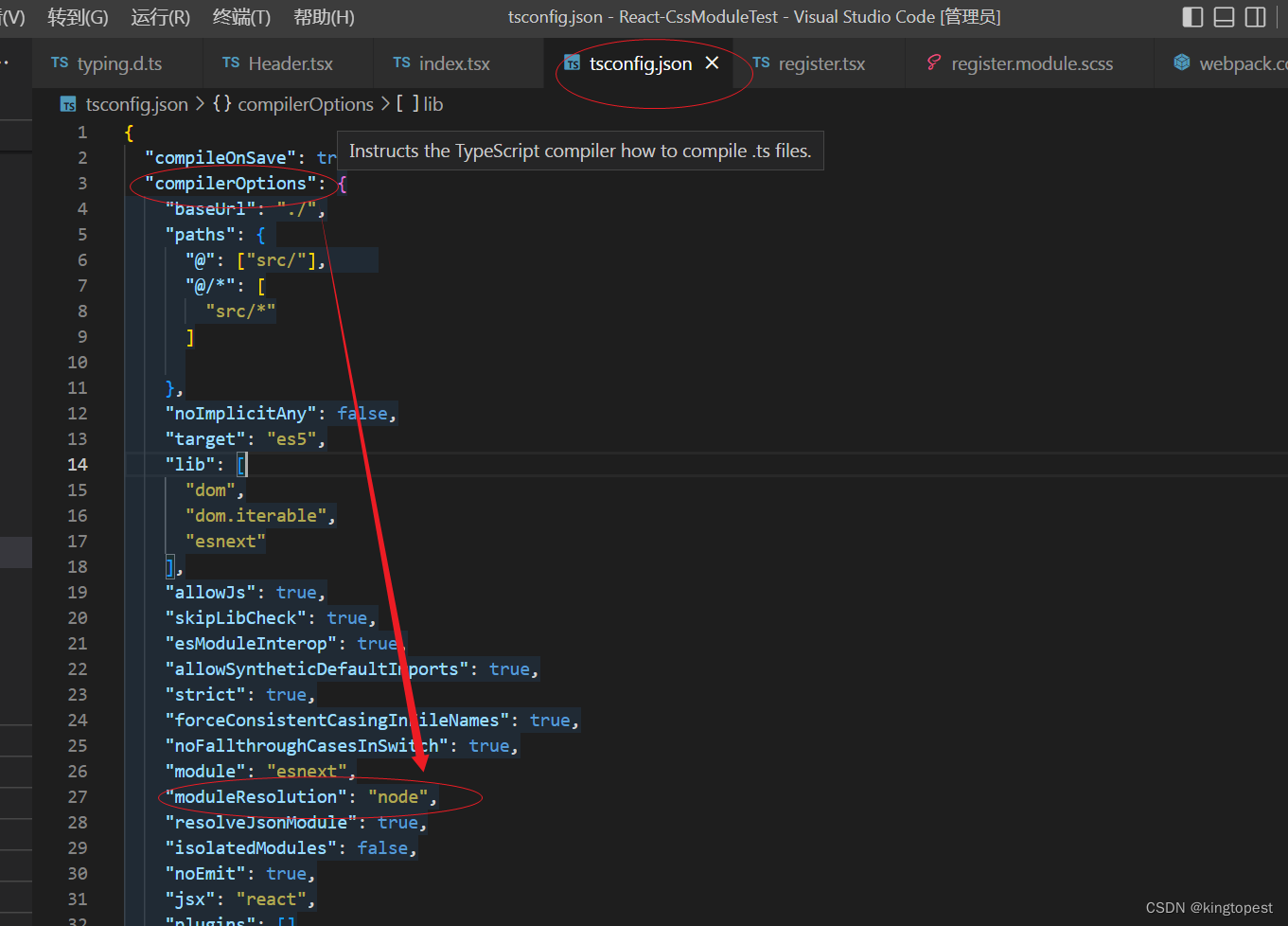This screenshot has height=926, width=1288.
Task: Click lib breadcrumb segment
Action: (432, 104)
